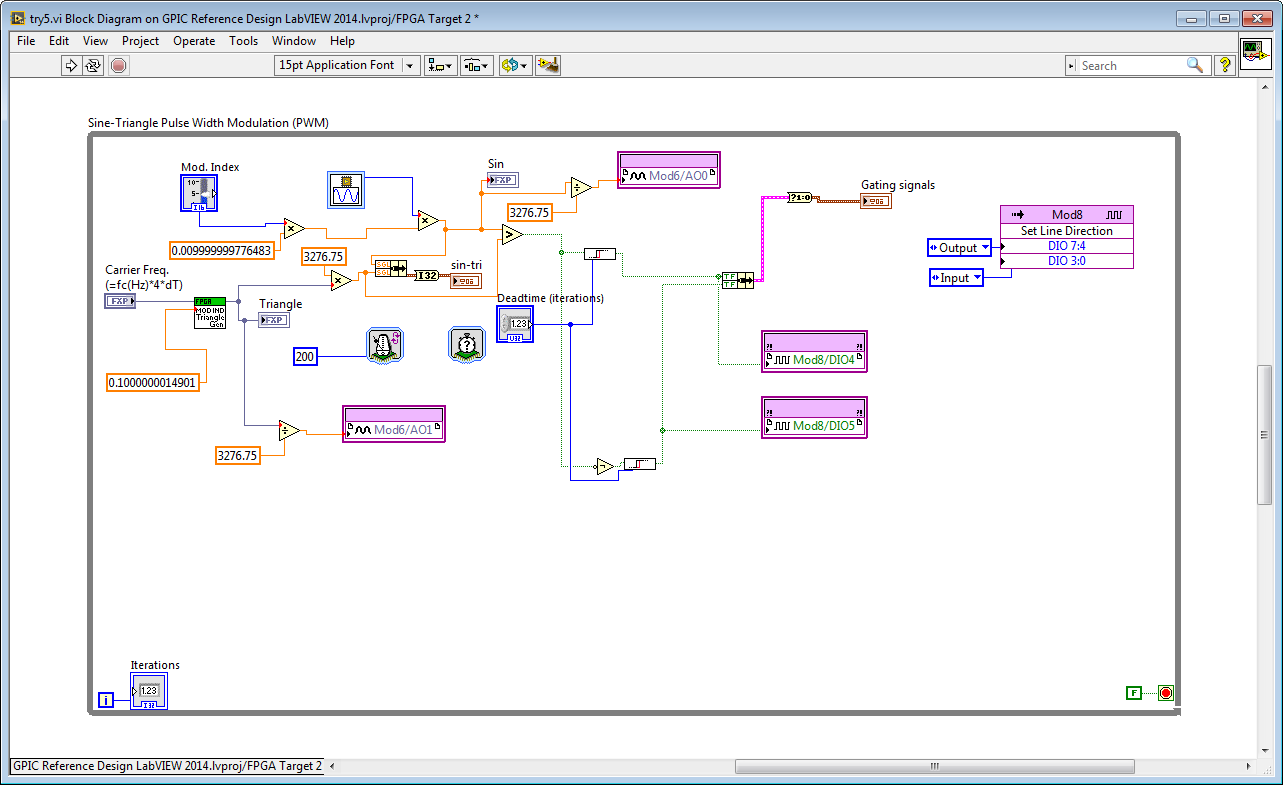Click the Search field in toolbar
Screen dimensions: 1283x785
click(x=1131, y=66)
